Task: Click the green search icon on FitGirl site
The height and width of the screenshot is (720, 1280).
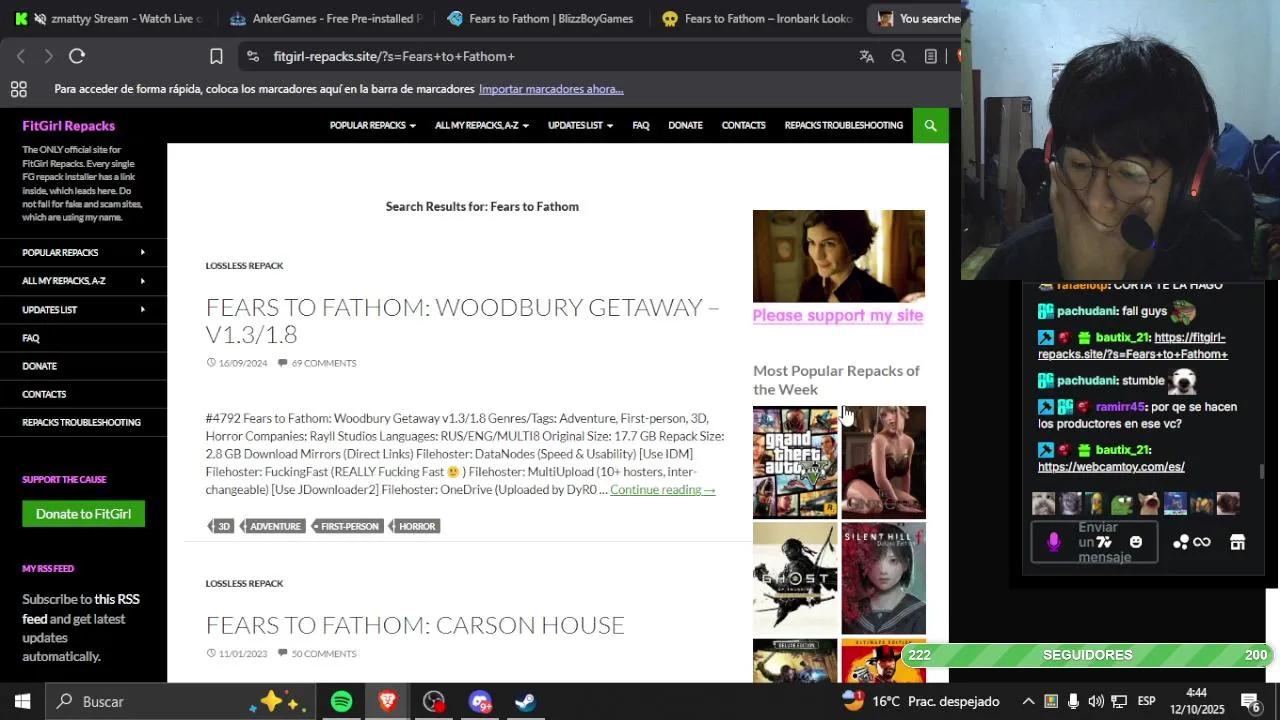Action: click(x=930, y=125)
